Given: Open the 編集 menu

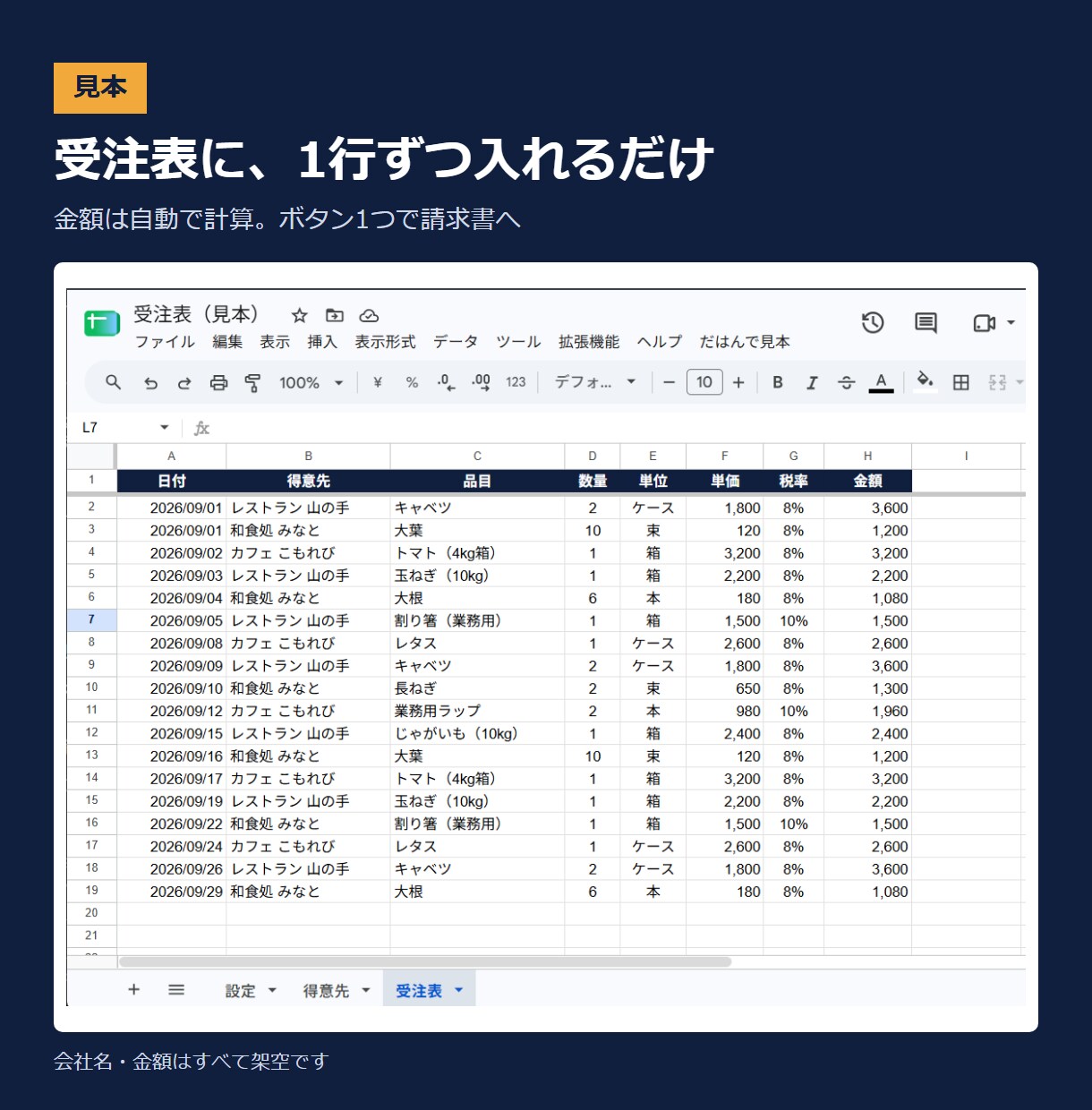Looking at the screenshot, I should pos(227,342).
